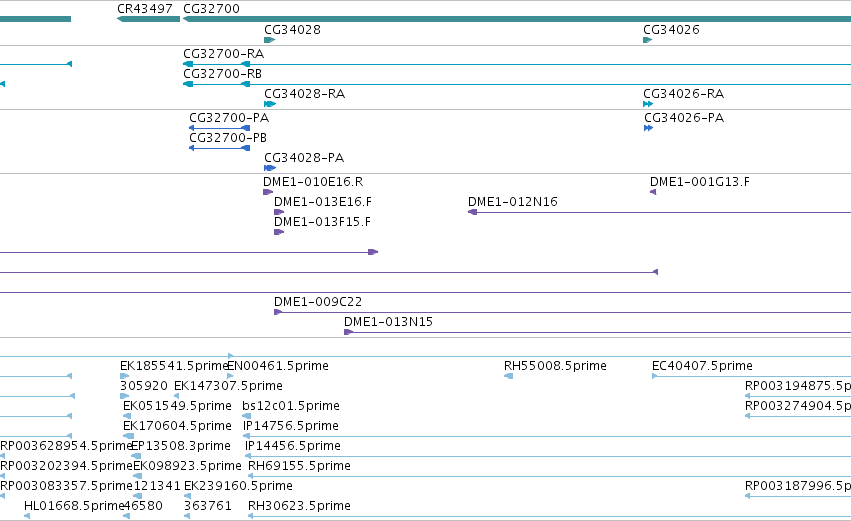Click the DME1-001G13.F purple arrow glyph
Screen dimensions: 851x521
653,192
